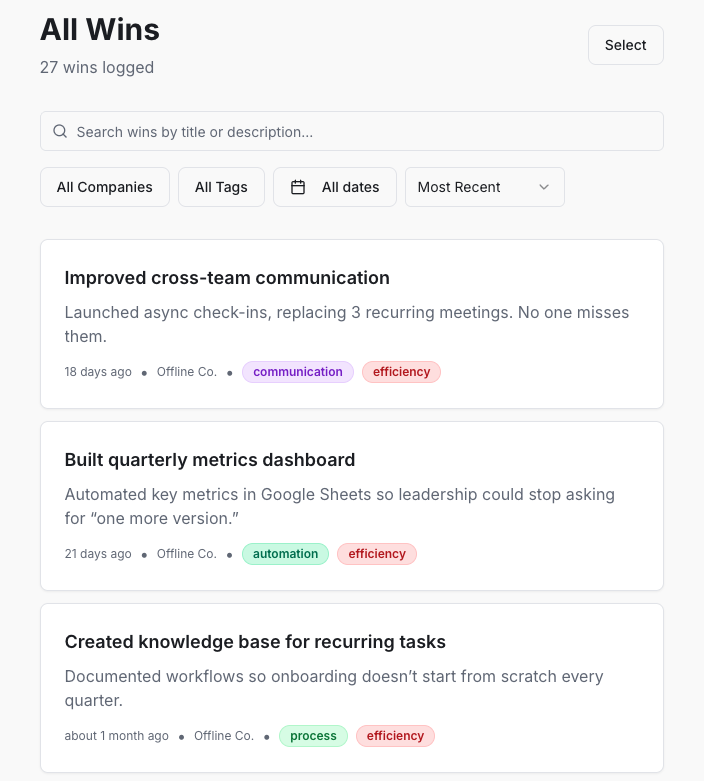Expand the Most Recent sort chevron
Screen dimensions: 704x781
pyautogui.click(x=544, y=187)
